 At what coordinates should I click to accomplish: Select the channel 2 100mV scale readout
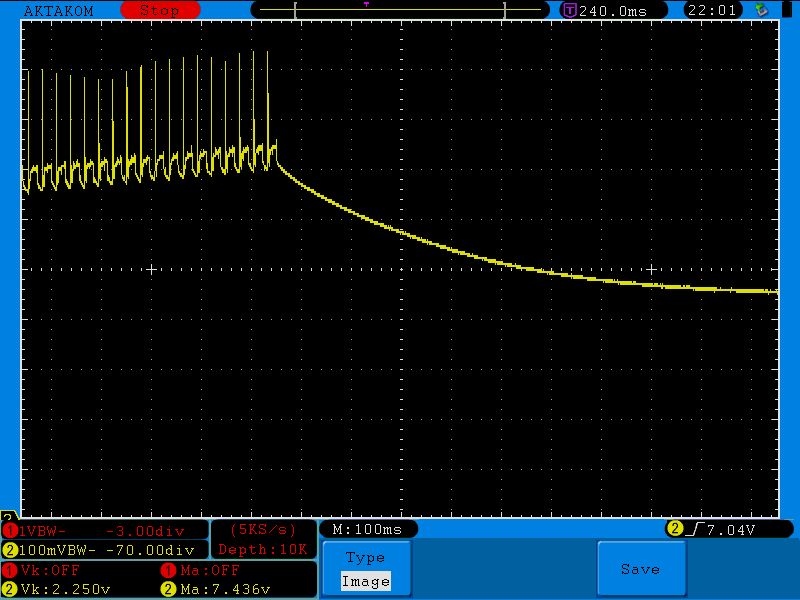104,550
